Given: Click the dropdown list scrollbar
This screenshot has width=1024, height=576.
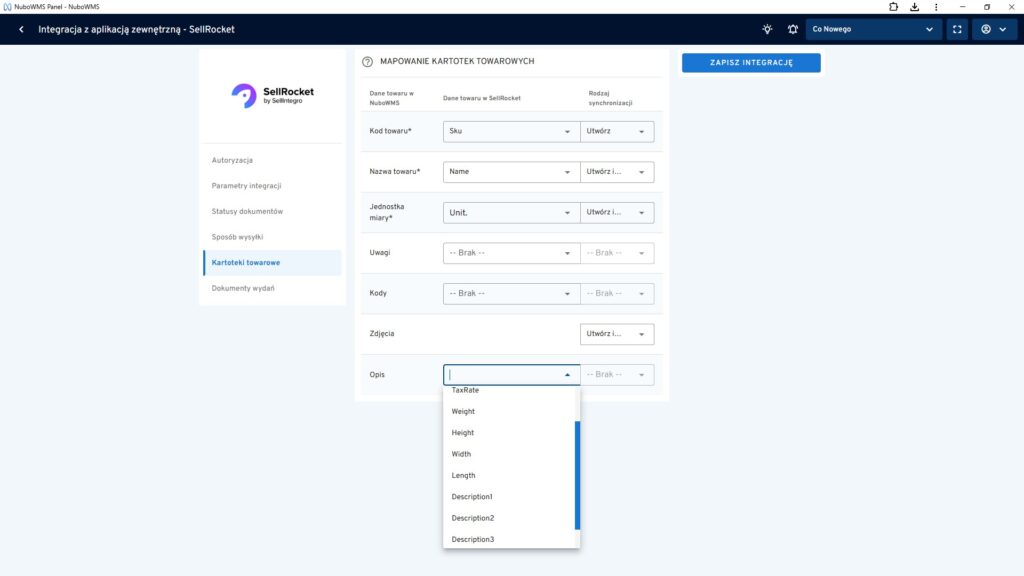Looking at the screenshot, I should (577, 475).
